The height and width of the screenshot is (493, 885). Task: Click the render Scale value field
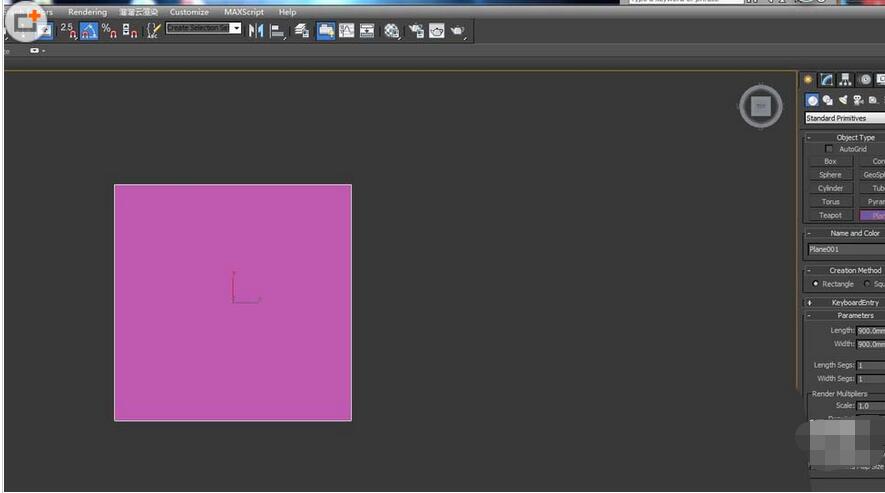[x=871, y=407]
